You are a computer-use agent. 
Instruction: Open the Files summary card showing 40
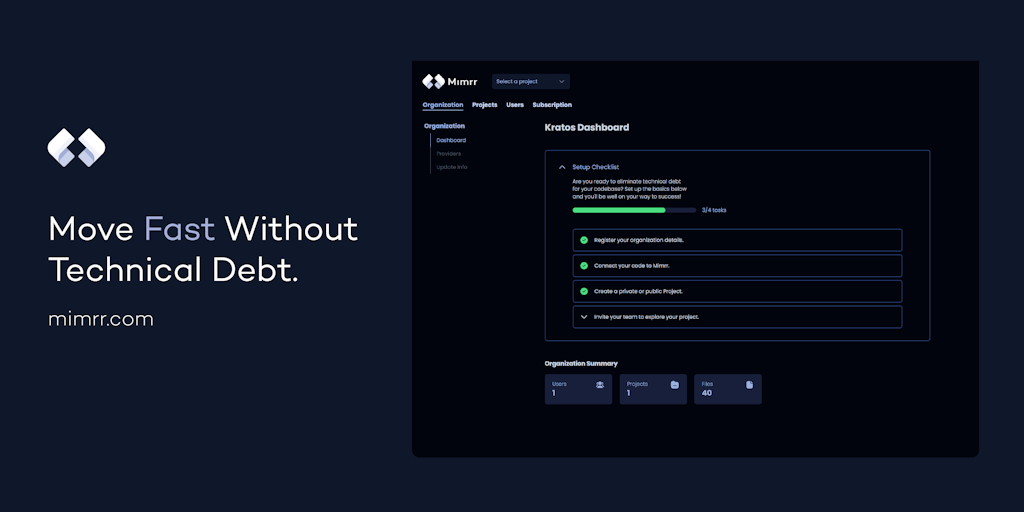pos(728,389)
